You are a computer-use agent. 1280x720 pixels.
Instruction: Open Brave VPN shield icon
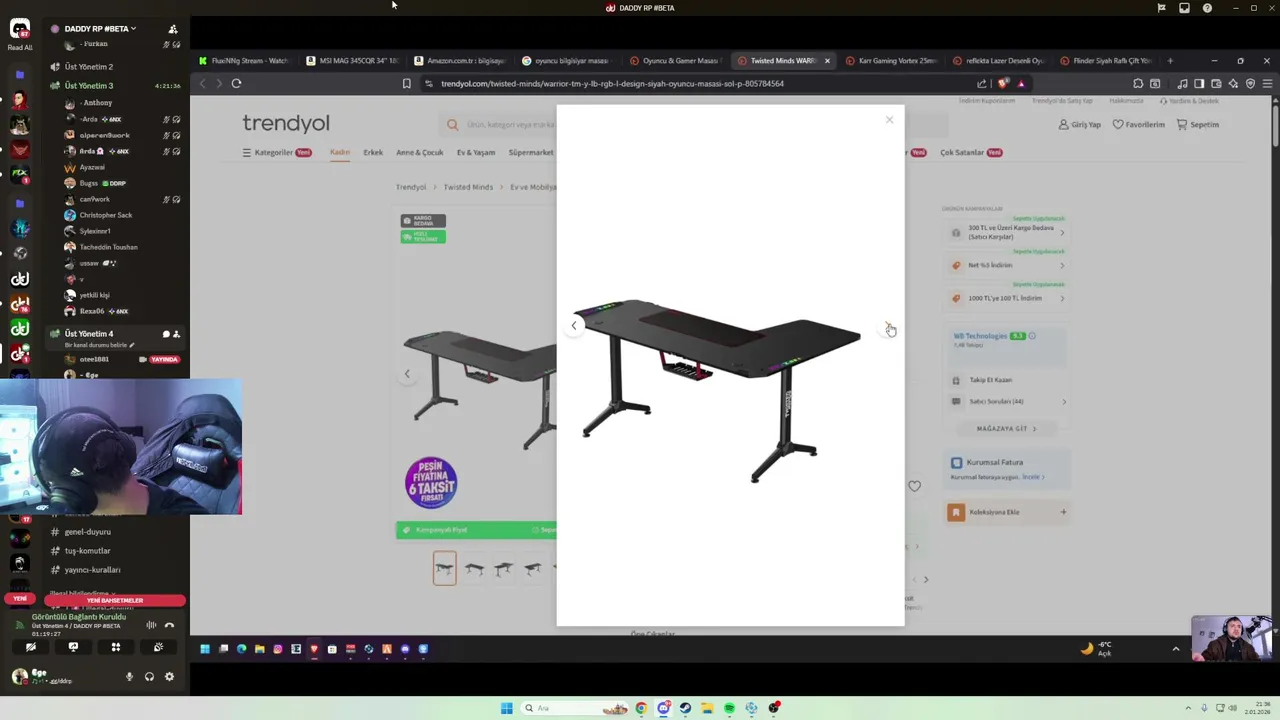(x=1250, y=84)
